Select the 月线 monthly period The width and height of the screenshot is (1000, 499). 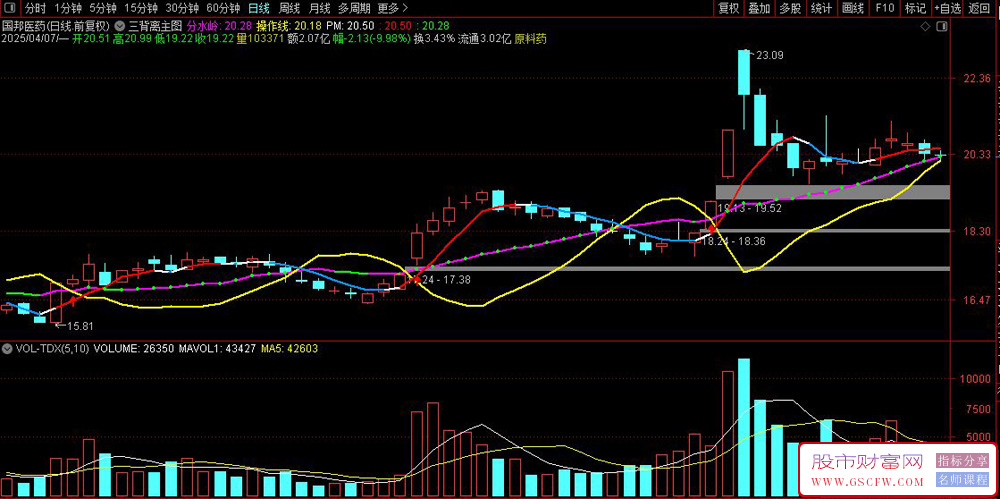point(319,8)
